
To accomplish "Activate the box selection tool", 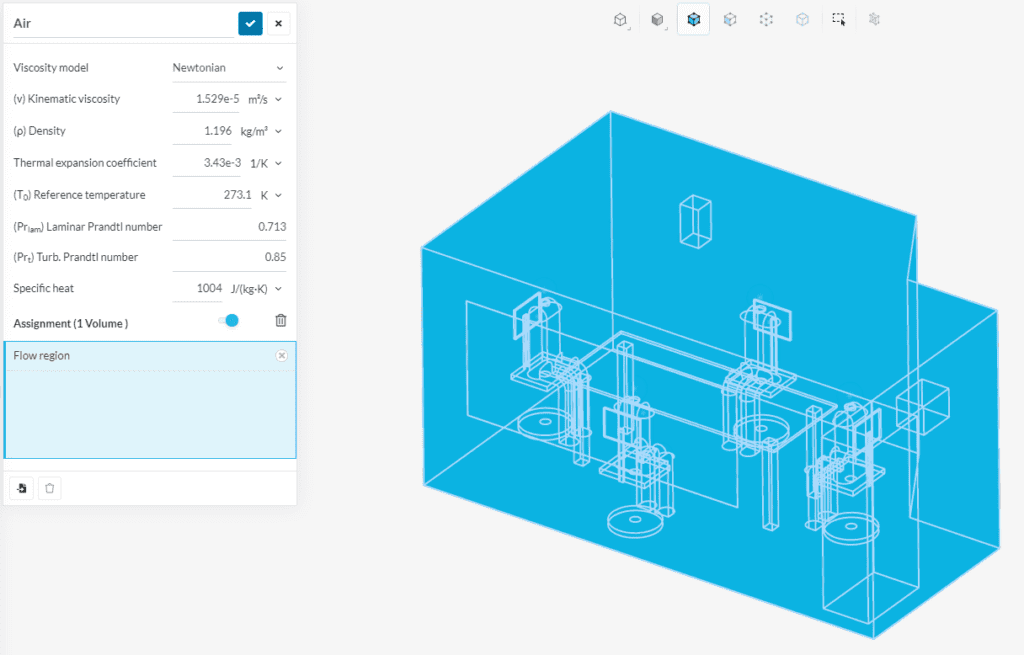I will pos(838,19).
